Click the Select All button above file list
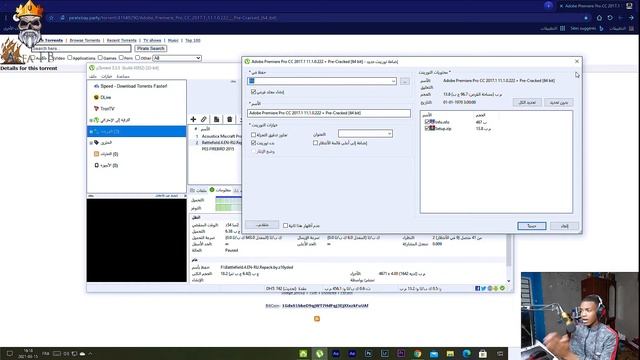The image size is (640, 360). 527,102
